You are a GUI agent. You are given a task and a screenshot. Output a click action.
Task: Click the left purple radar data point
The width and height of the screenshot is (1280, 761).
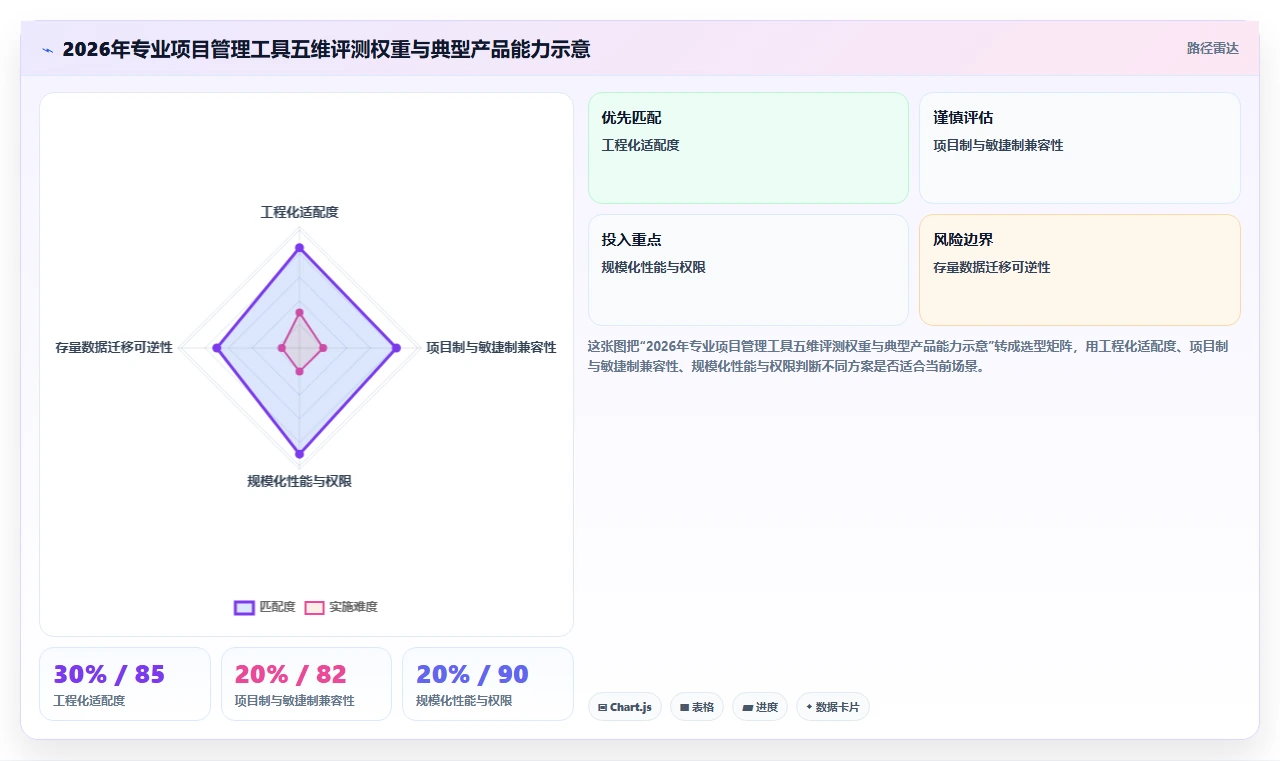tap(217, 348)
